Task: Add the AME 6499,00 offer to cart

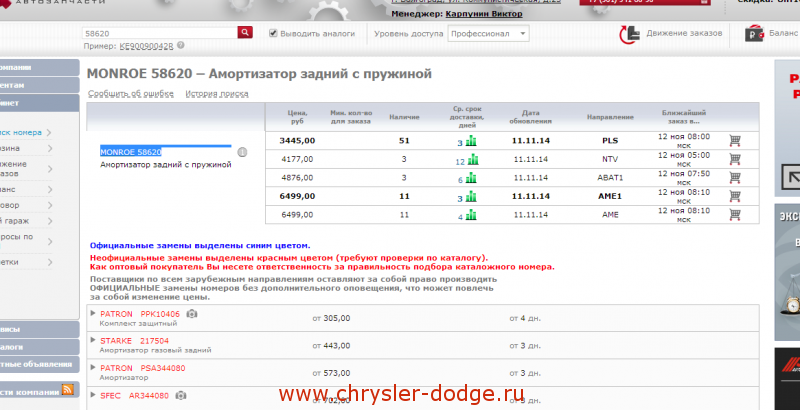Action: [735, 215]
